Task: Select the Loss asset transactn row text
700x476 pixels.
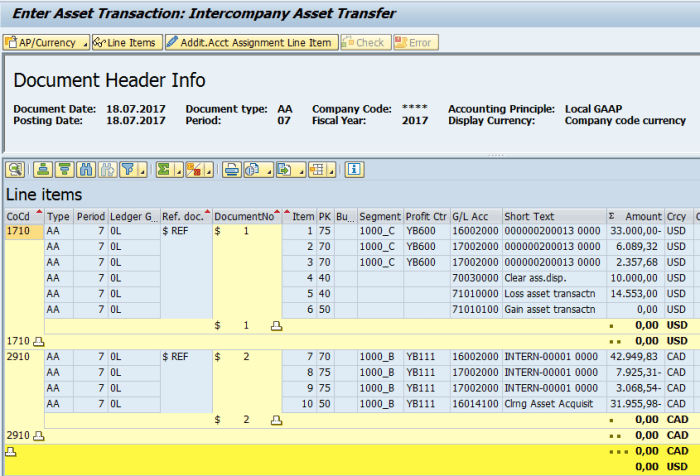Action: coord(551,294)
